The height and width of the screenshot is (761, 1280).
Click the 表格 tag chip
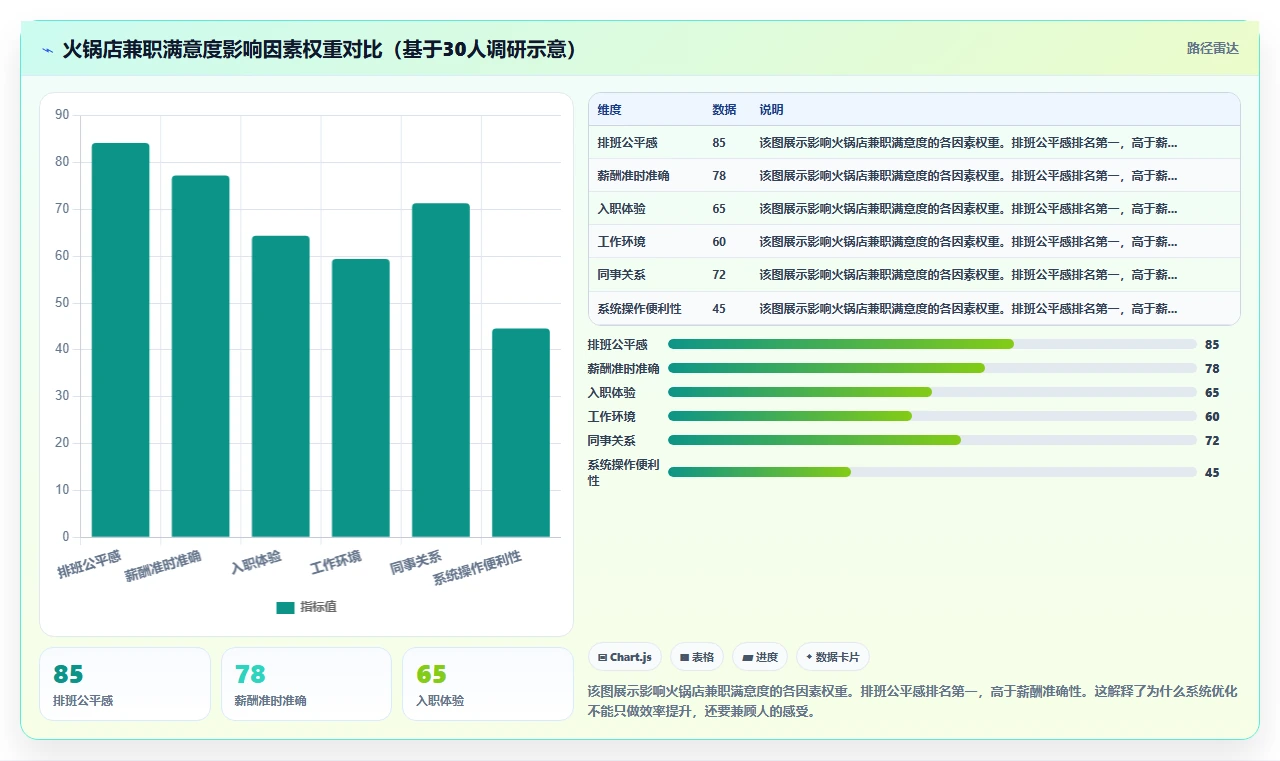(696, 657)
